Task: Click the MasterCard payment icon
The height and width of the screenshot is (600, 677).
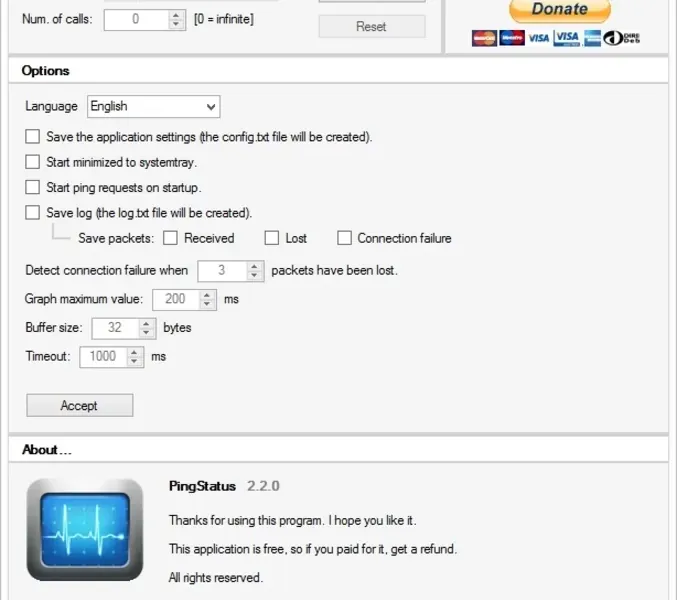Action: [484, 38]
